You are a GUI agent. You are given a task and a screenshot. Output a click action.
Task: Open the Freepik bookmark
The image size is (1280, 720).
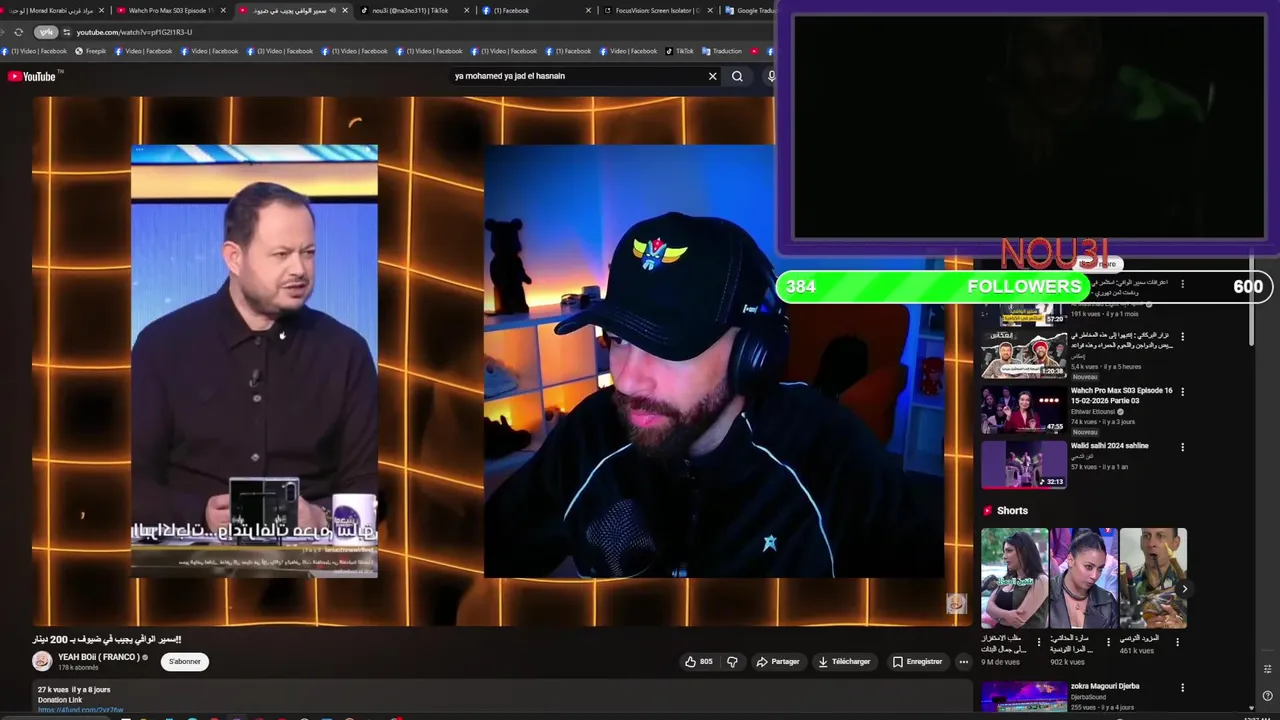click(x=91, y=51)
